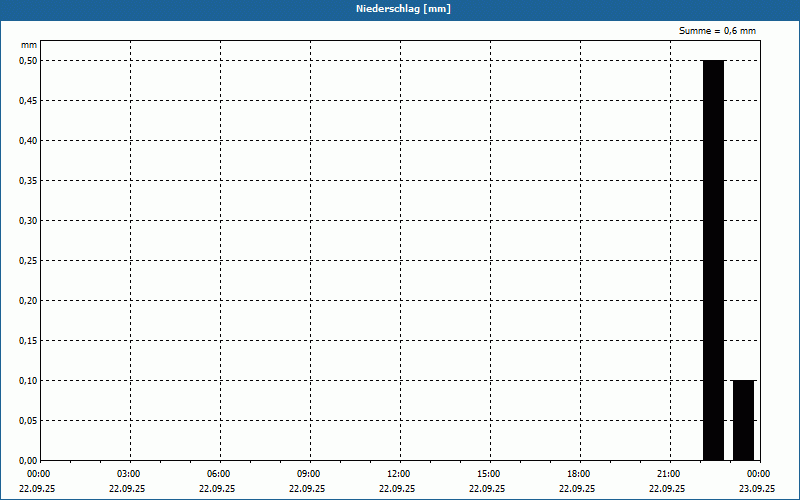
Task: Select the 0,40 y-axis value label
Action: 28,140
